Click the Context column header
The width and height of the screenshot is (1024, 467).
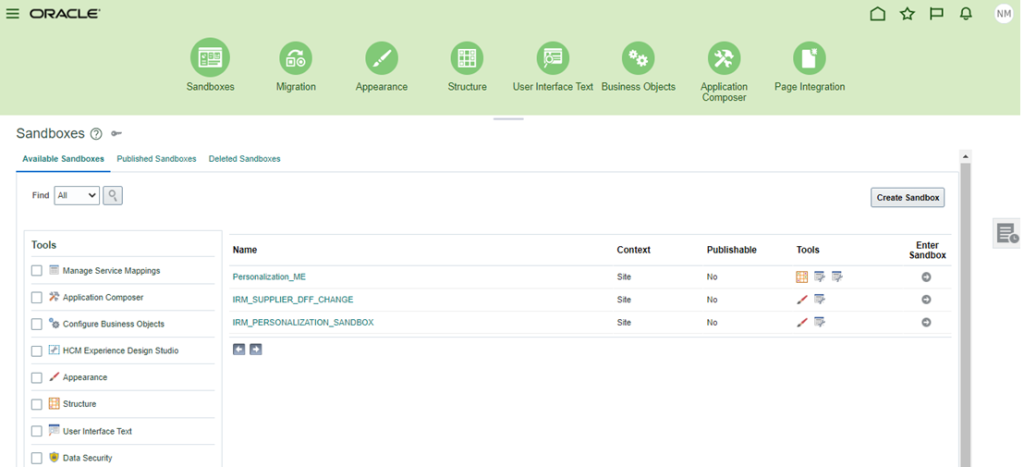633,250
